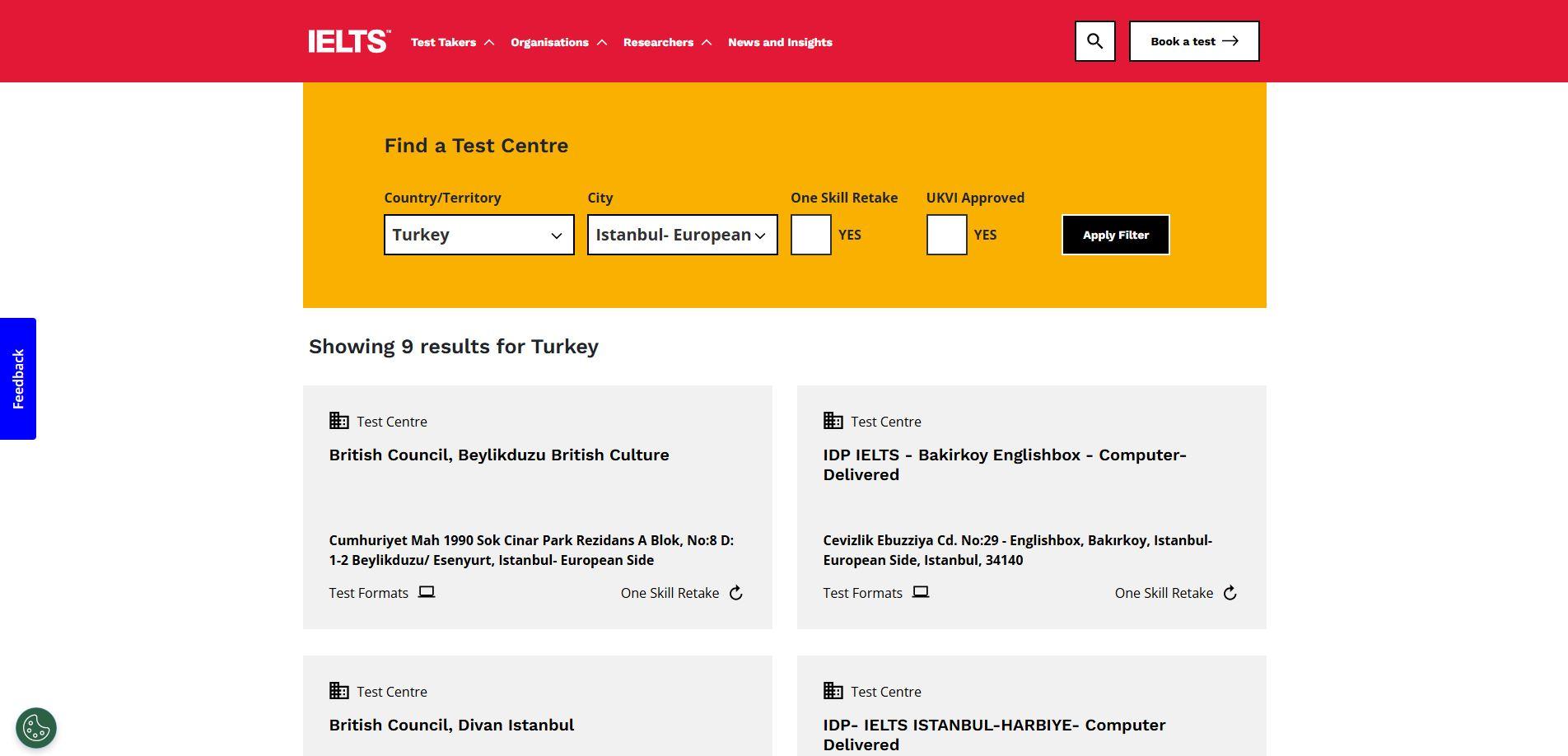Click retake refresh icon on Bakirkoy card
Viewport: 1568px width, 756px height.
pyautogui.click(x=1230, y=593)
